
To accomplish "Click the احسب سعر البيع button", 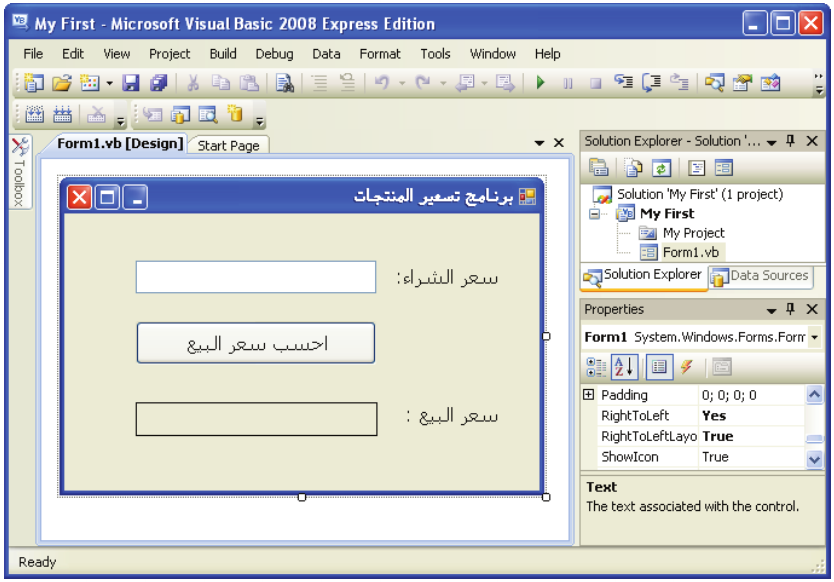I will (x=256, y=343).
